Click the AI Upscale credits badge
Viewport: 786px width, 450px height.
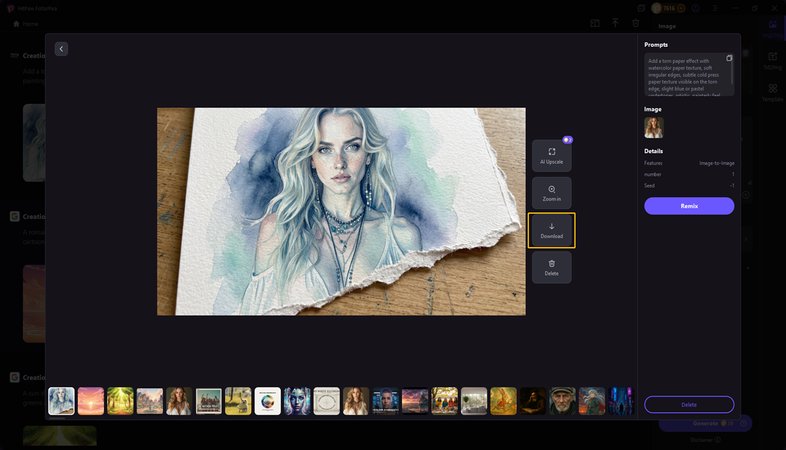point(567,140)
